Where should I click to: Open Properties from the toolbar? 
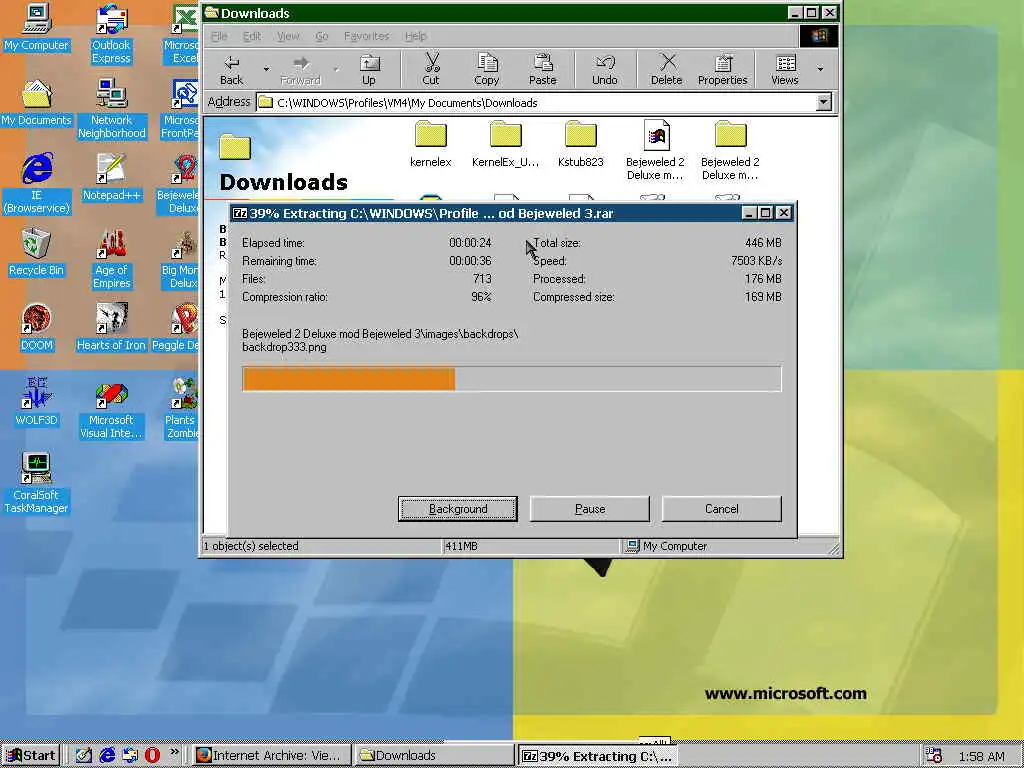tap(722, 70)
